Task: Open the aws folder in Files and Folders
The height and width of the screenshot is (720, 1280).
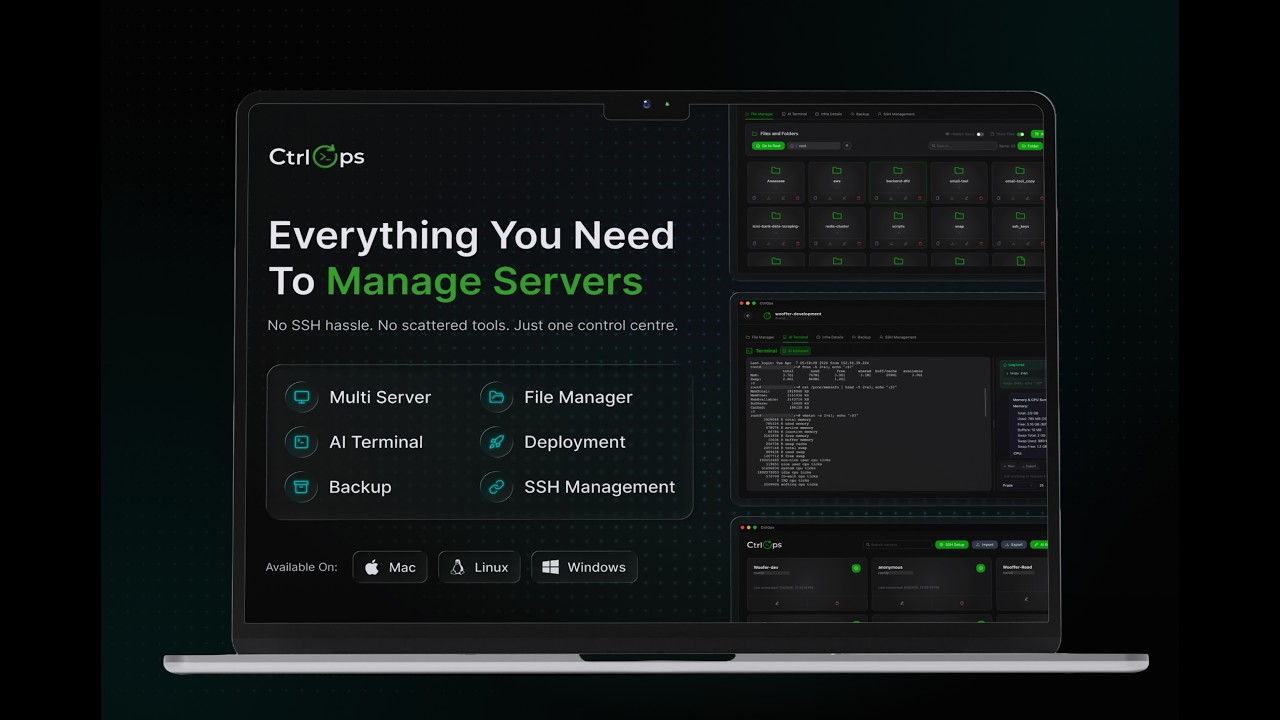Action: [x=837, y=182]
